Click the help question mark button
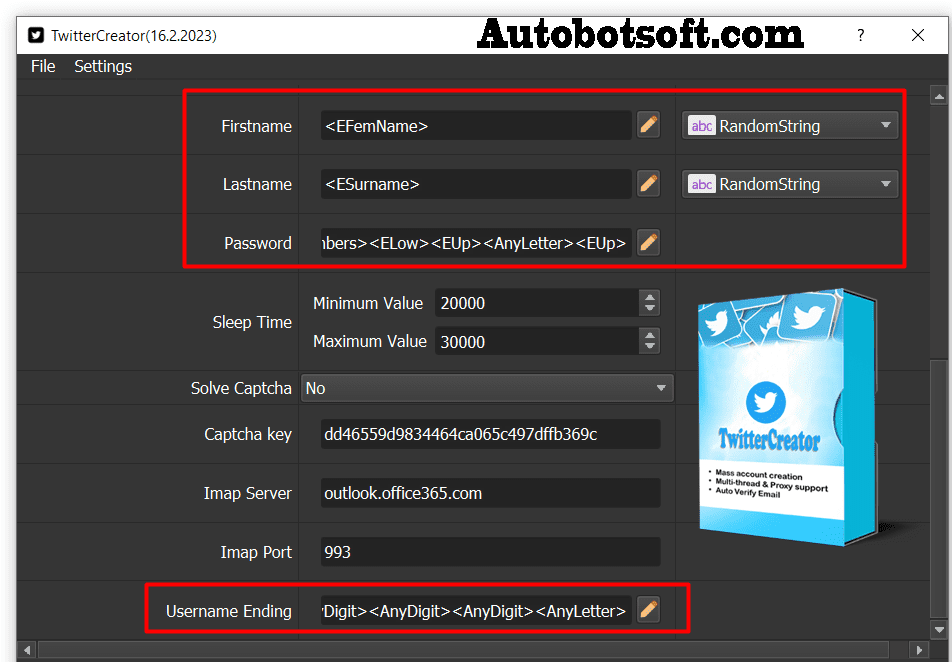This screenshot has height=662, width=952. pyautogui.click(x=860, y=35)
